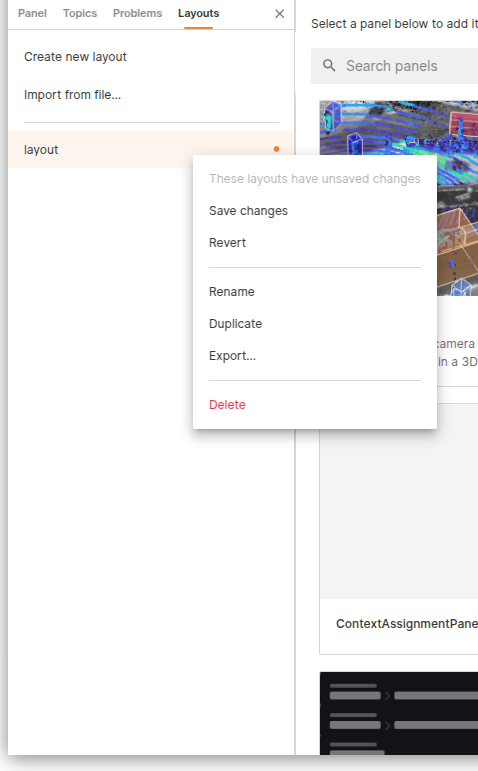The image size is (478, 771).
Task: Click the search magnifier icon
Action: (329, 65)
